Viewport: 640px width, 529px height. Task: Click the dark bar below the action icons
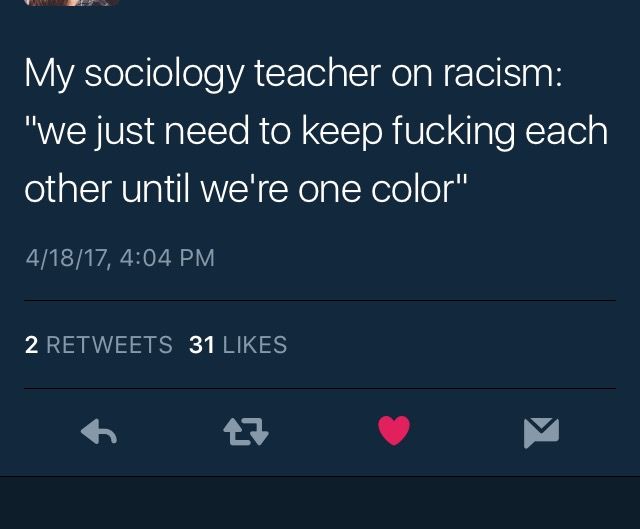click(320, 502)
